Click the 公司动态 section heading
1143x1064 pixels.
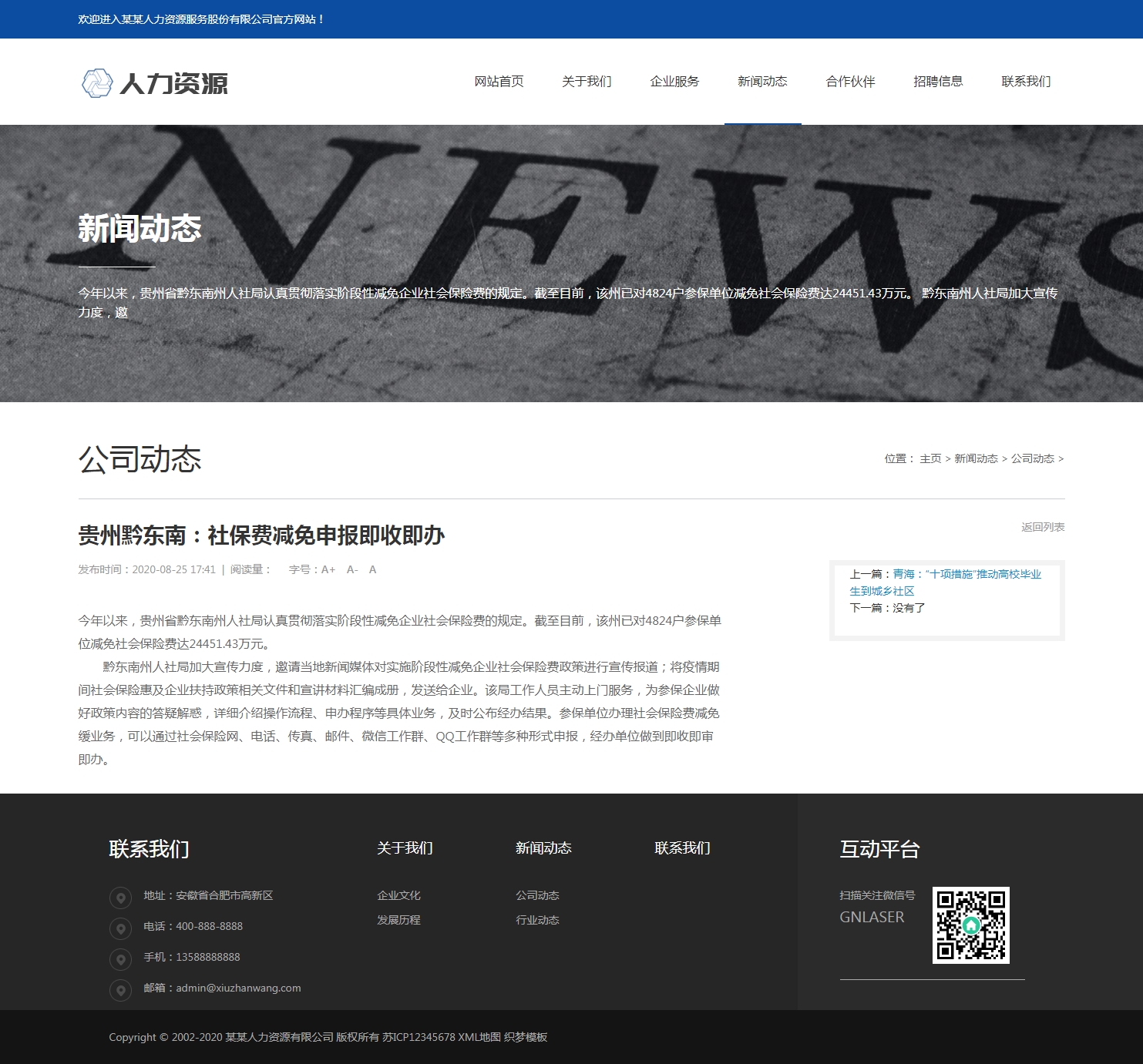140,459
